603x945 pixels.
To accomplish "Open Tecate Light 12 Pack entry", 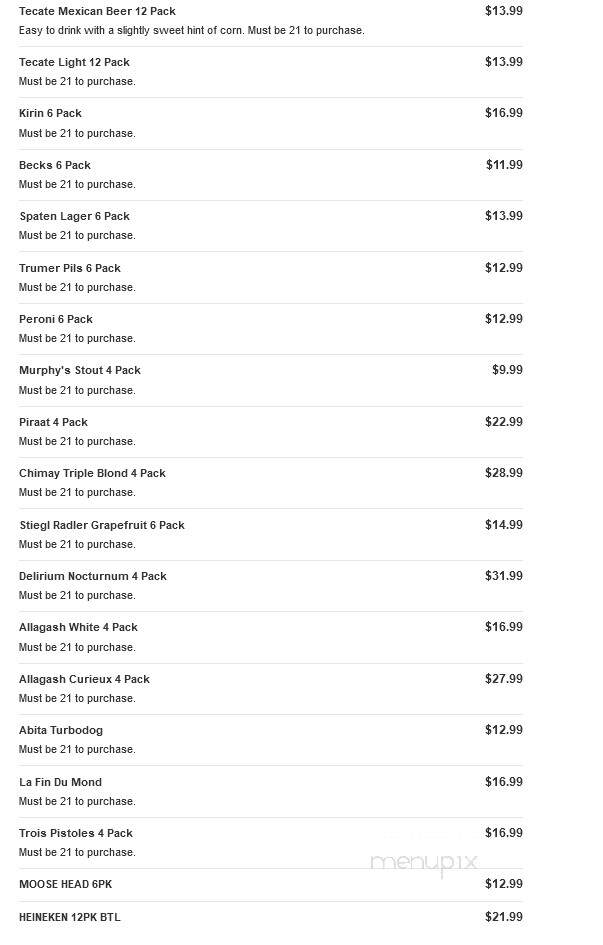I will pos(270,72).
